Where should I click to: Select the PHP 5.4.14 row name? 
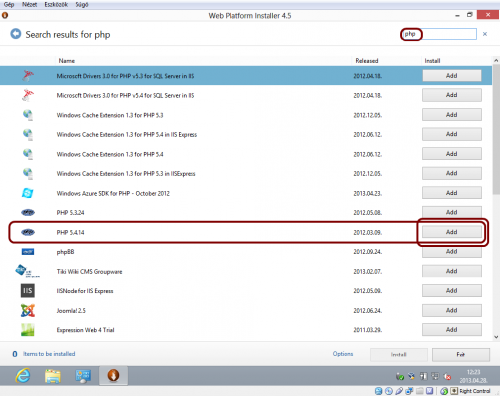(x=70, y=232)
